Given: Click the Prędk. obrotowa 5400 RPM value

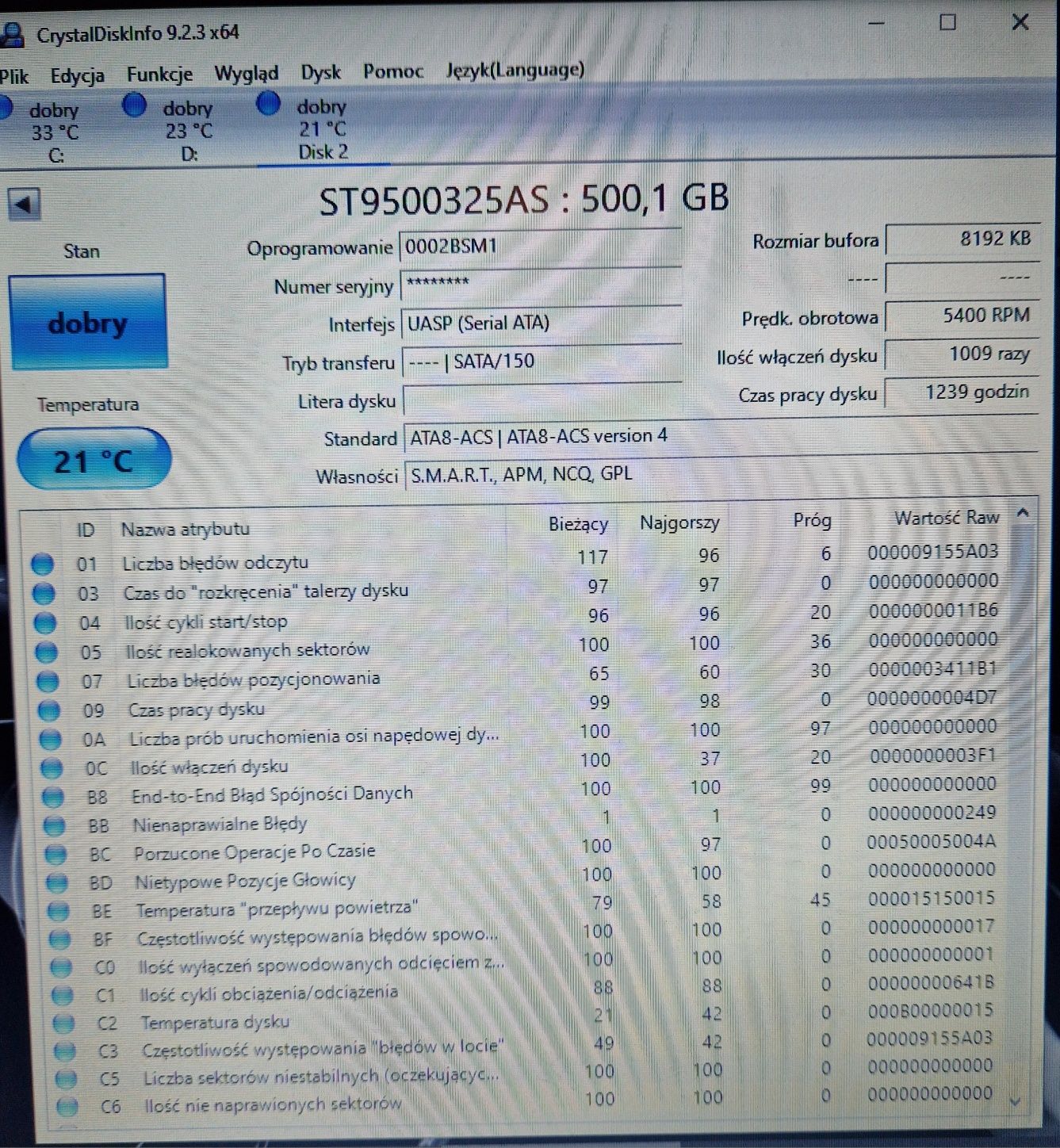Looking at the screenshot, I should [962, 316].
